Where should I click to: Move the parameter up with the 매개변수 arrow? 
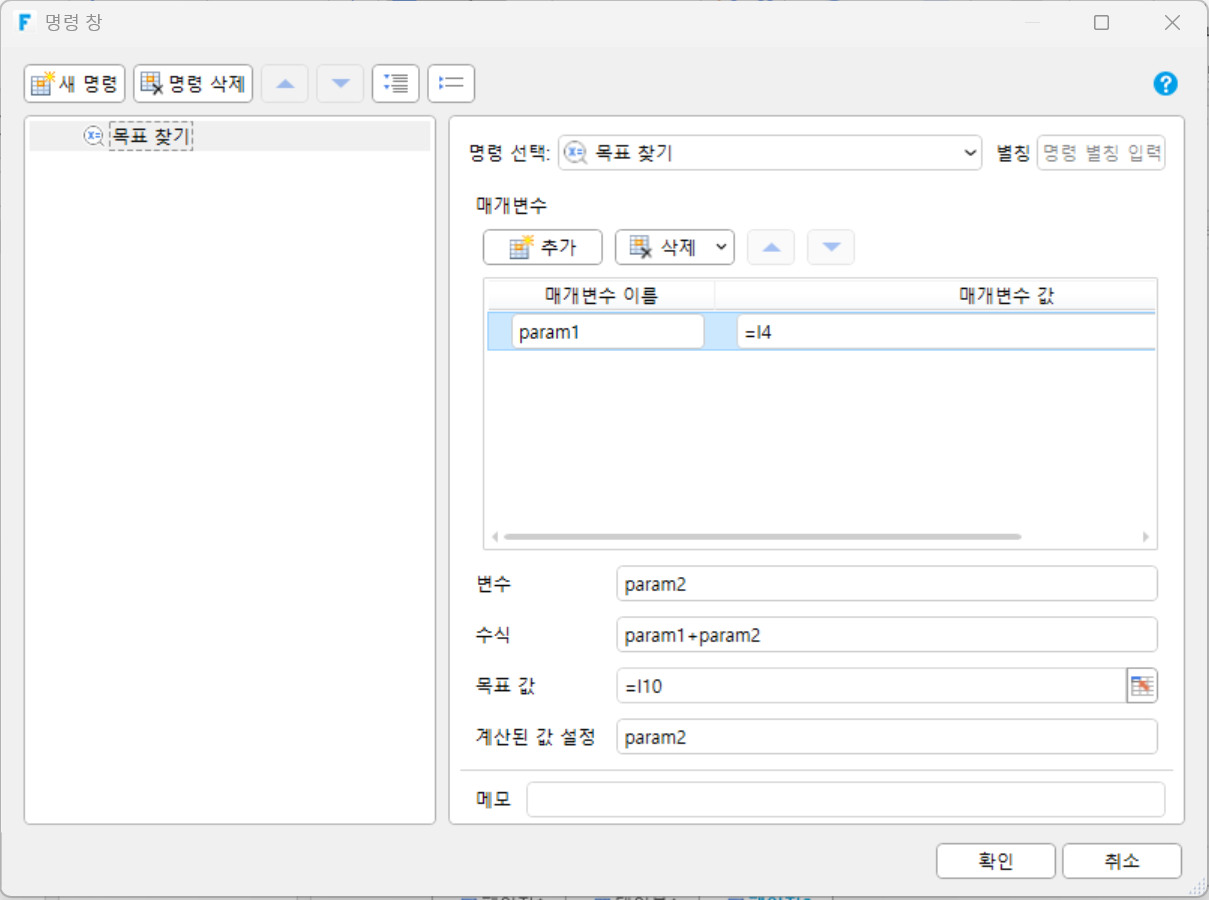pyautogui.click(x=771, y=247)
